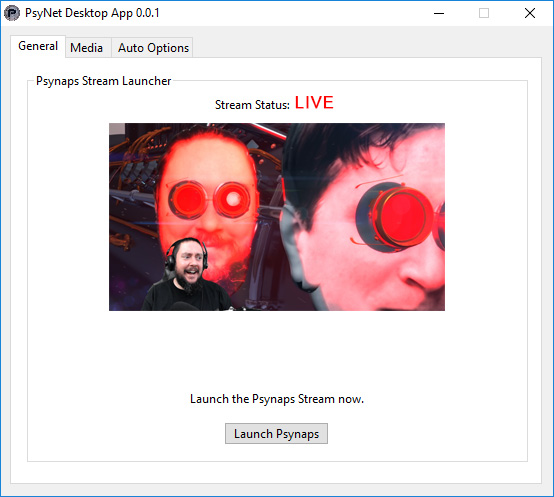
Task: Switch to the General tab
Action: [38, 46]
